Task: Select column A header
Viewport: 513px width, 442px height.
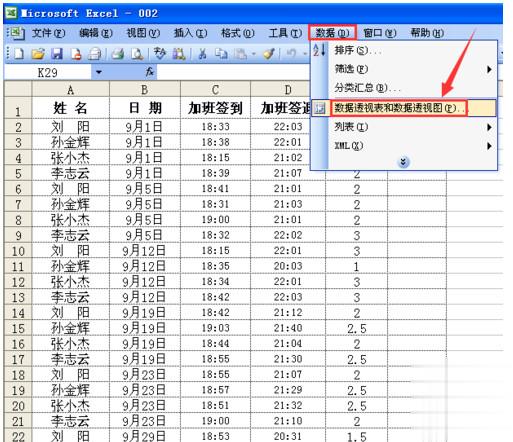Action: pos(71,89)
